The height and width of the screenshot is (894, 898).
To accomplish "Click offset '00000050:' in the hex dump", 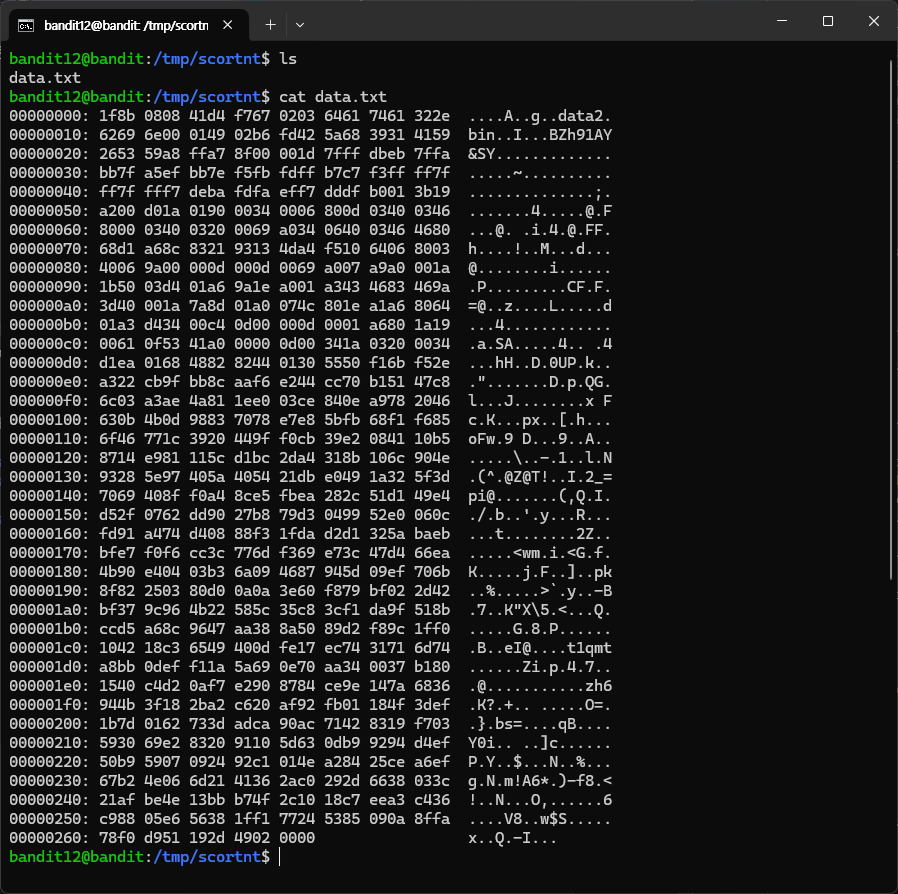I will 49,211.
